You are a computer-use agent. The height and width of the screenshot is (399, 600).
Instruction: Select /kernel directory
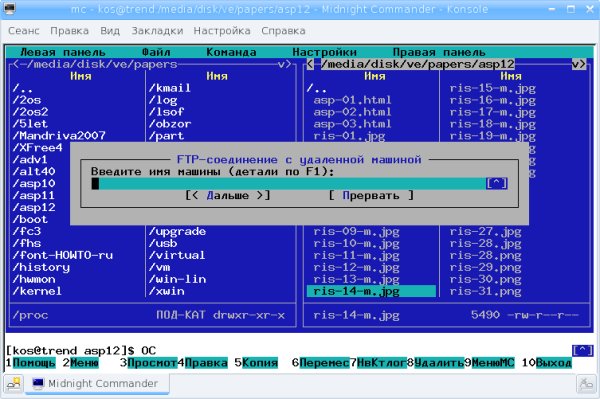[x=37, y=291]
